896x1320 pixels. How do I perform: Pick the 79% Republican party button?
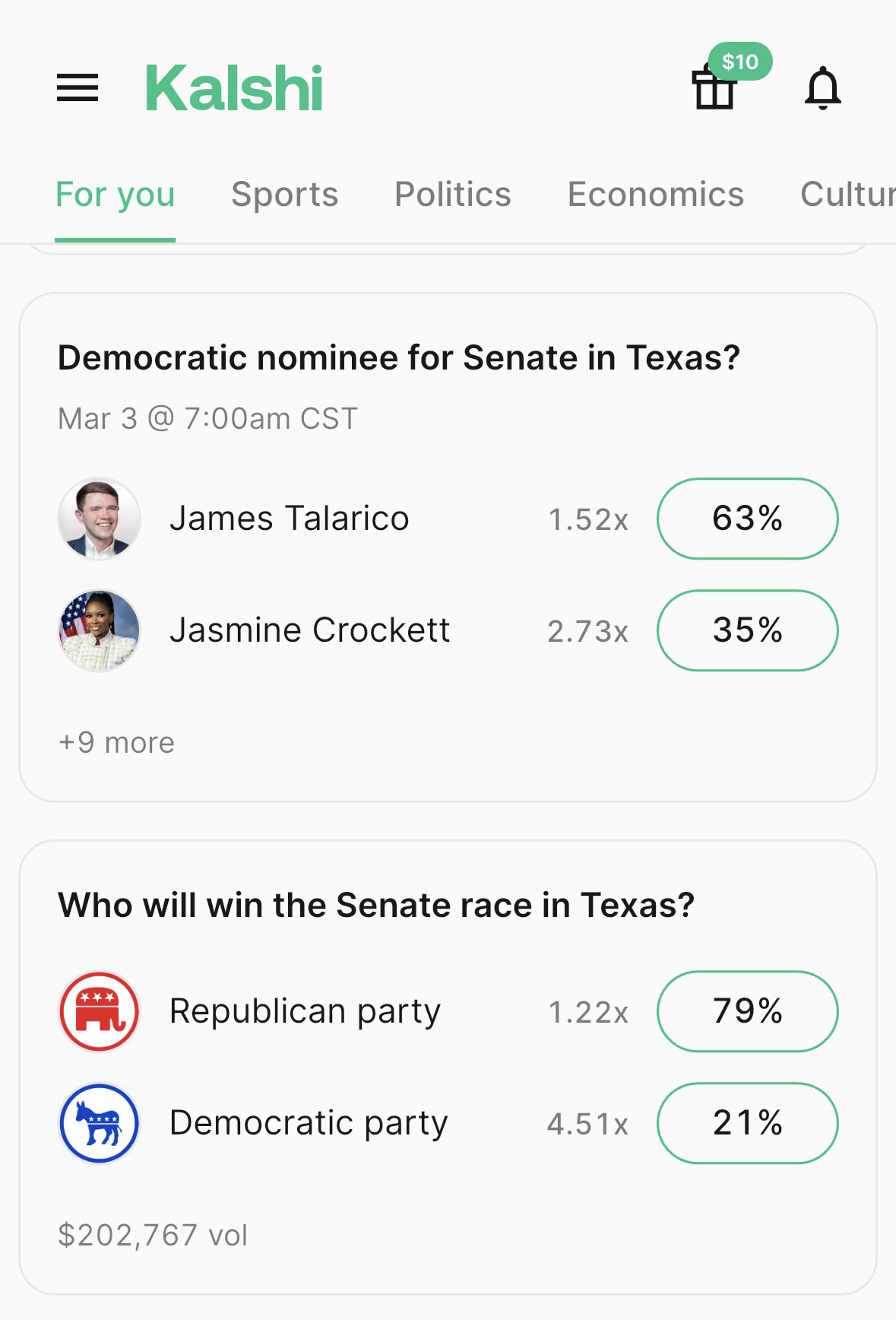pyautogui.click(x=747, y=1011)
